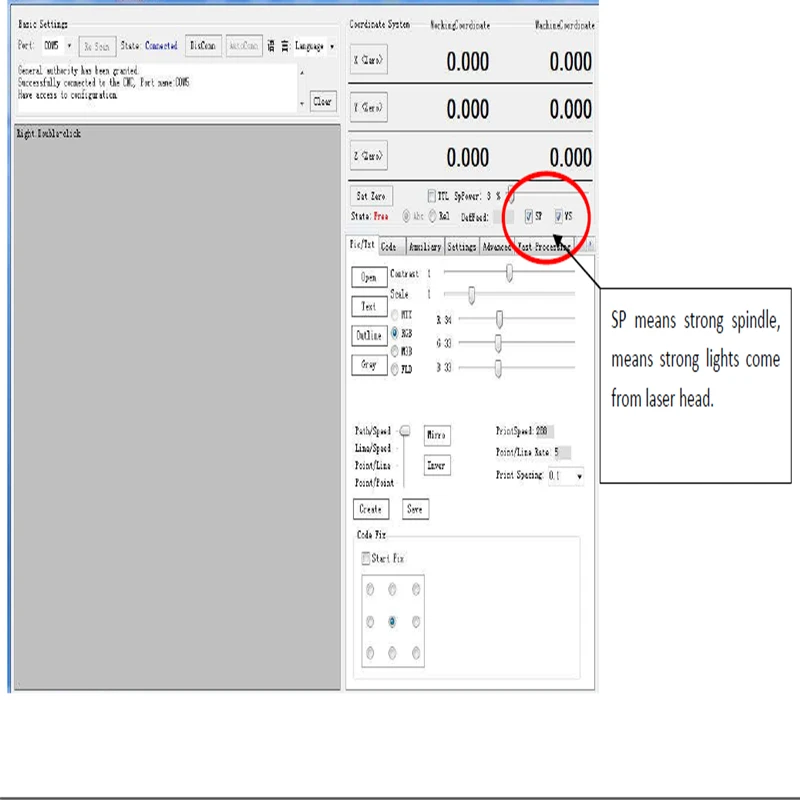Click 'Have access to configuration' log line
The image size is (800, 800).
point(67,94)
